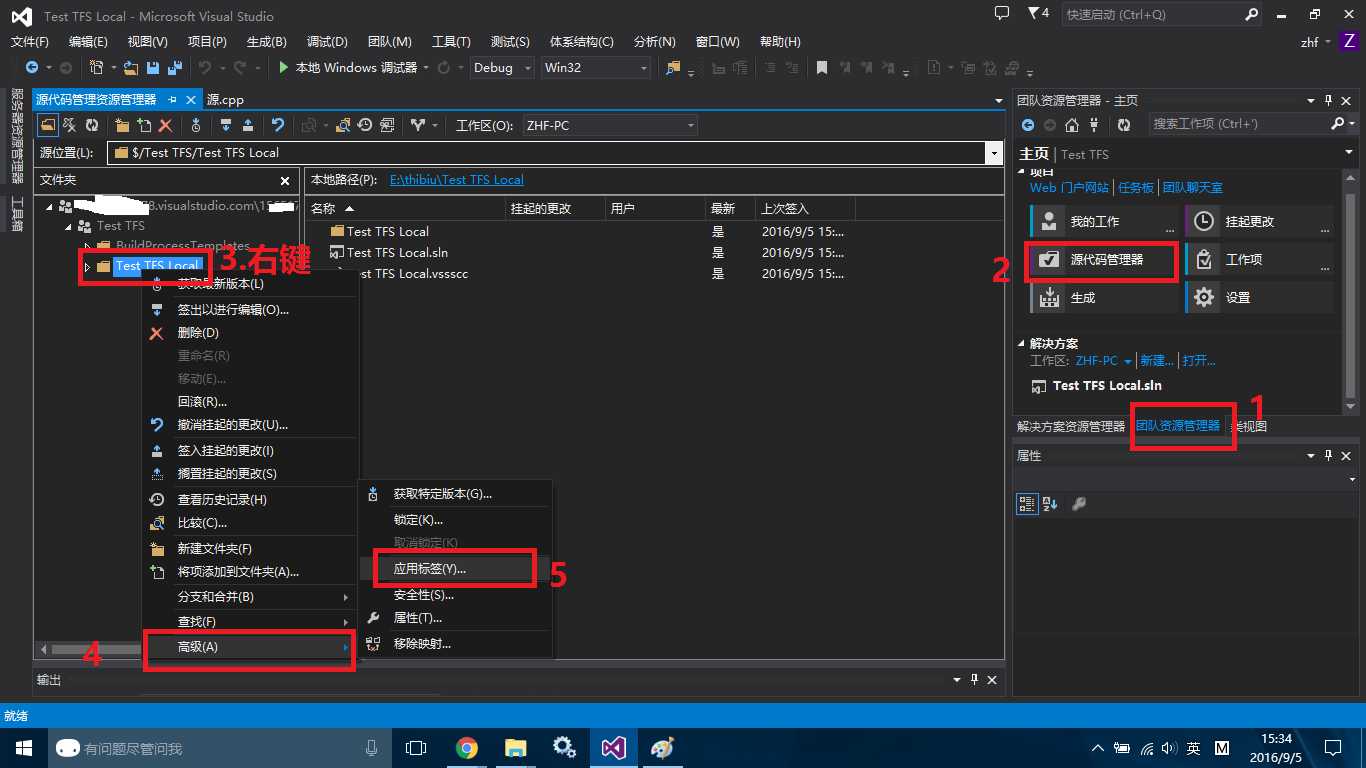The height and width of the screenshot is (768, 1366).
Task: Click the add items to folder icon
Action: coord(144,125)
